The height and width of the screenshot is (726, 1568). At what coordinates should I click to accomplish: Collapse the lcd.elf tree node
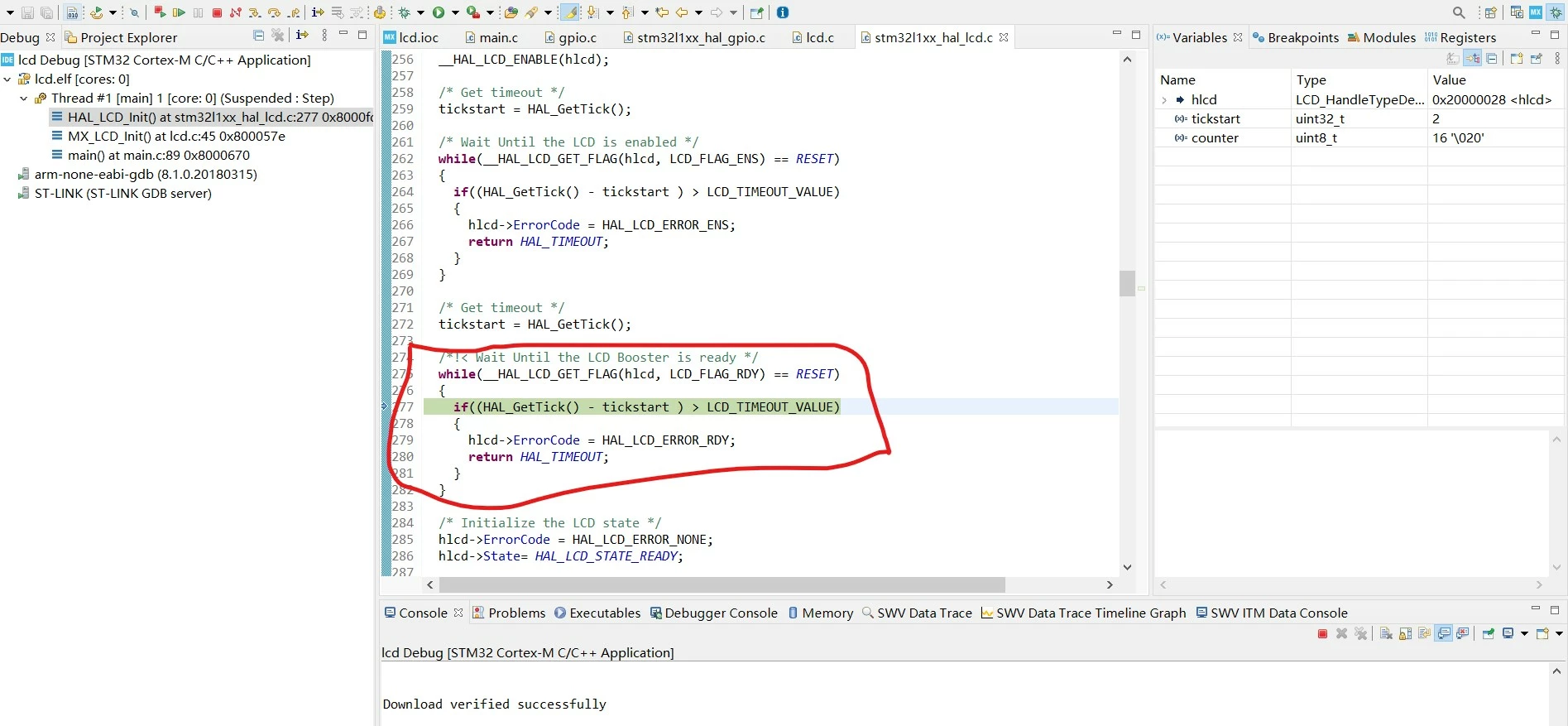click(x=7, y=79)
